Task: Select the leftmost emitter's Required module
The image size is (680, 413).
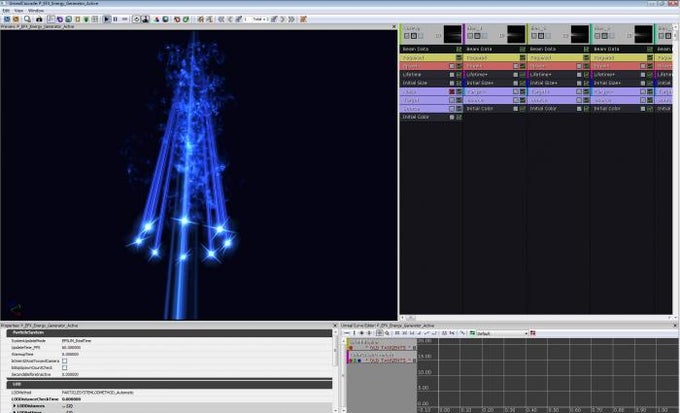Action: pos(431,58)
